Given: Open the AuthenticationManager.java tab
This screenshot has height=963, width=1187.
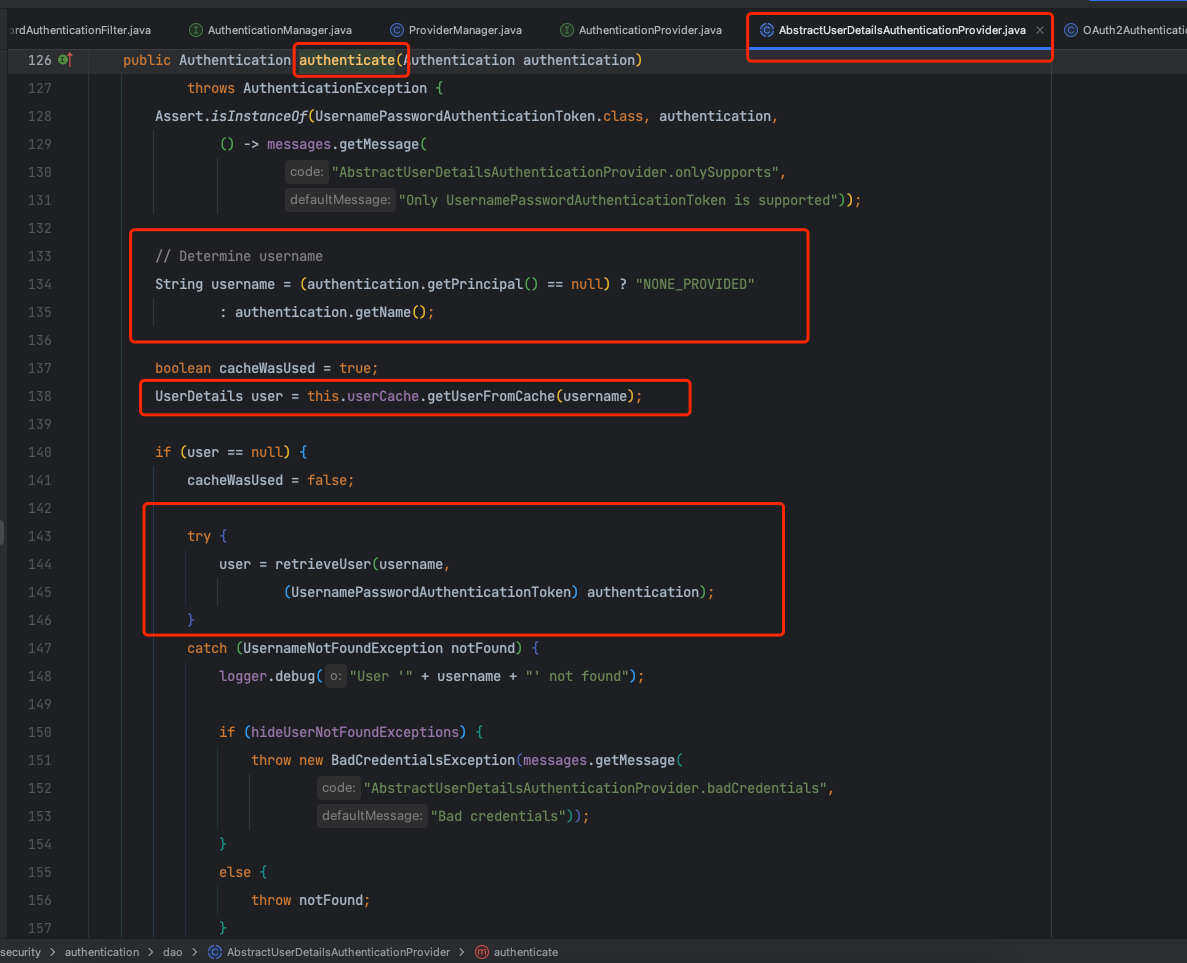Looking at the screenshot, I should pyautogui.click(x=279, y=30).
